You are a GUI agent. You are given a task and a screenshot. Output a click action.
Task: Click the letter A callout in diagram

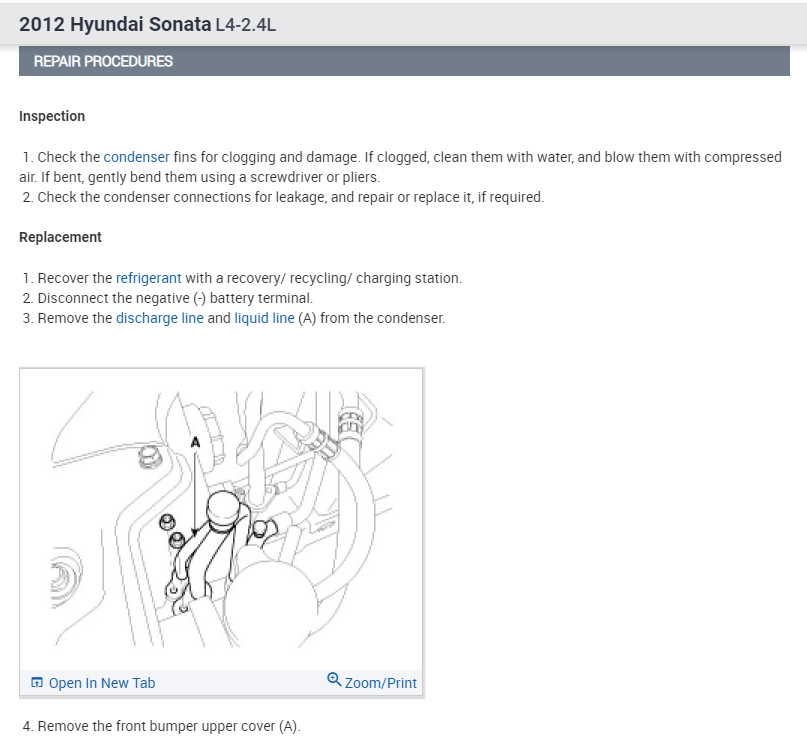pyautogui.click(x=196, y=441)
